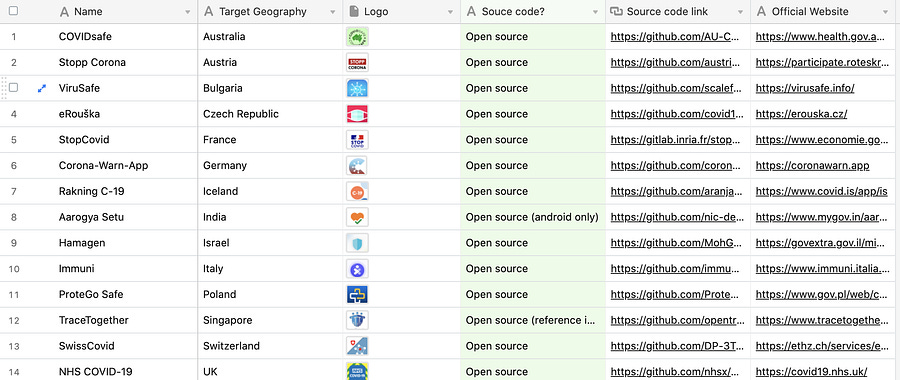The height and width of the screenshot is (380, 900).
Task: Select the Germany geography cell
Action: pyautogui.click(x=270, y=166)
